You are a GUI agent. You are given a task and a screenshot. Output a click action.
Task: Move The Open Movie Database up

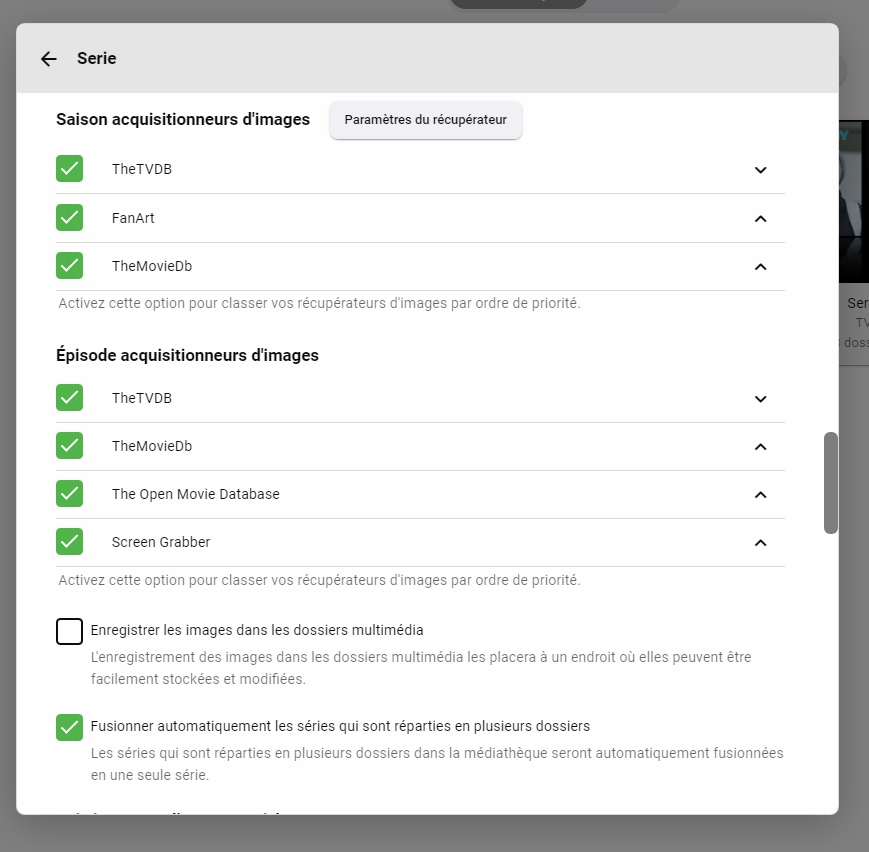[x=760, y=495]
